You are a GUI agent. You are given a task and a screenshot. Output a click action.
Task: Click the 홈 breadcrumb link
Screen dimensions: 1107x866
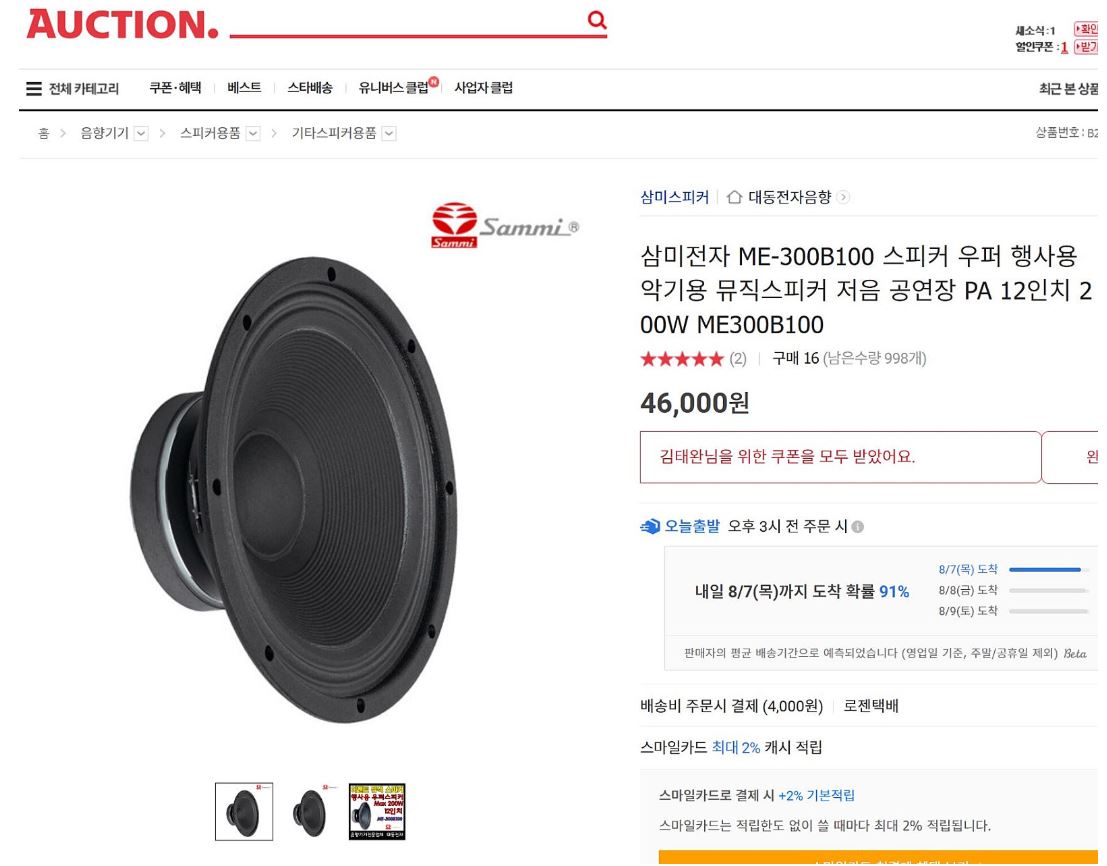pos(44,134)
